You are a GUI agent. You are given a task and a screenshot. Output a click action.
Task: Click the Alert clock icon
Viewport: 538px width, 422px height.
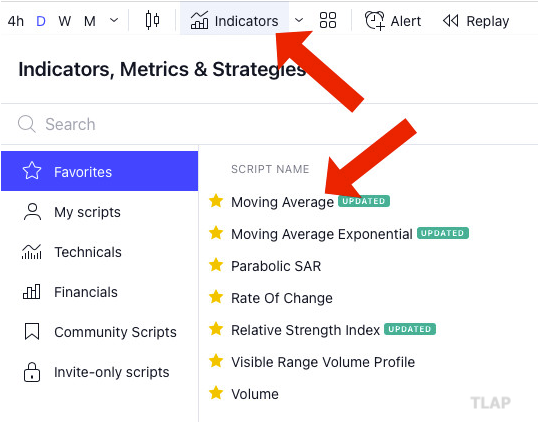tap(374, 21)
